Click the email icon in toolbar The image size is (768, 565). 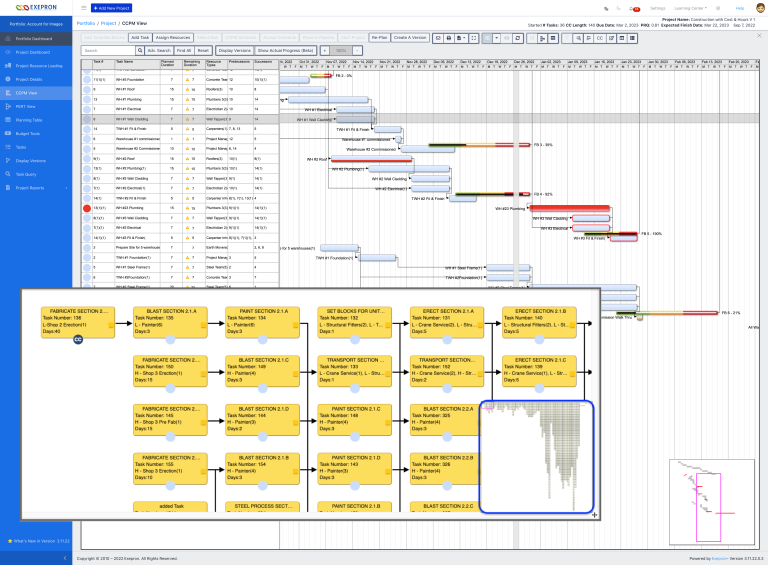[x=436, y=36]
